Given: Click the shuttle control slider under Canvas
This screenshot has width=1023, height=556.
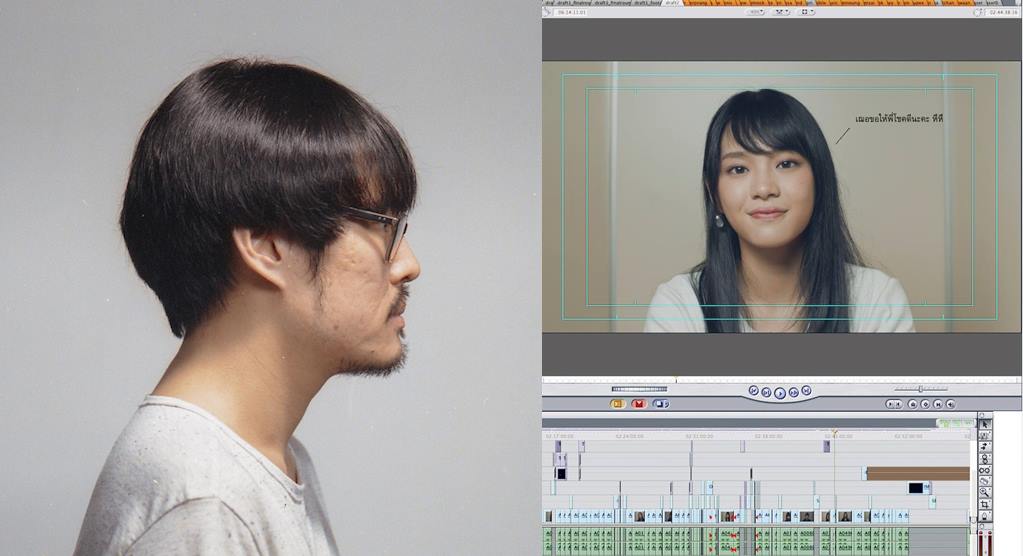Looking at the screenshot, I should [x=638, y=389].
